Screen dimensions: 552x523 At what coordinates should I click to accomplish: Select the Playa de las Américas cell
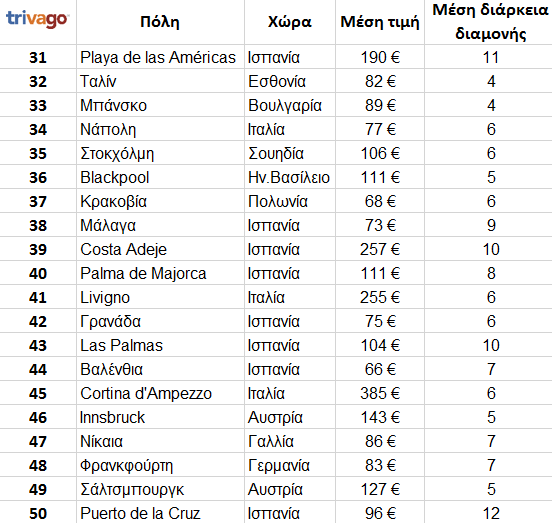160,57
